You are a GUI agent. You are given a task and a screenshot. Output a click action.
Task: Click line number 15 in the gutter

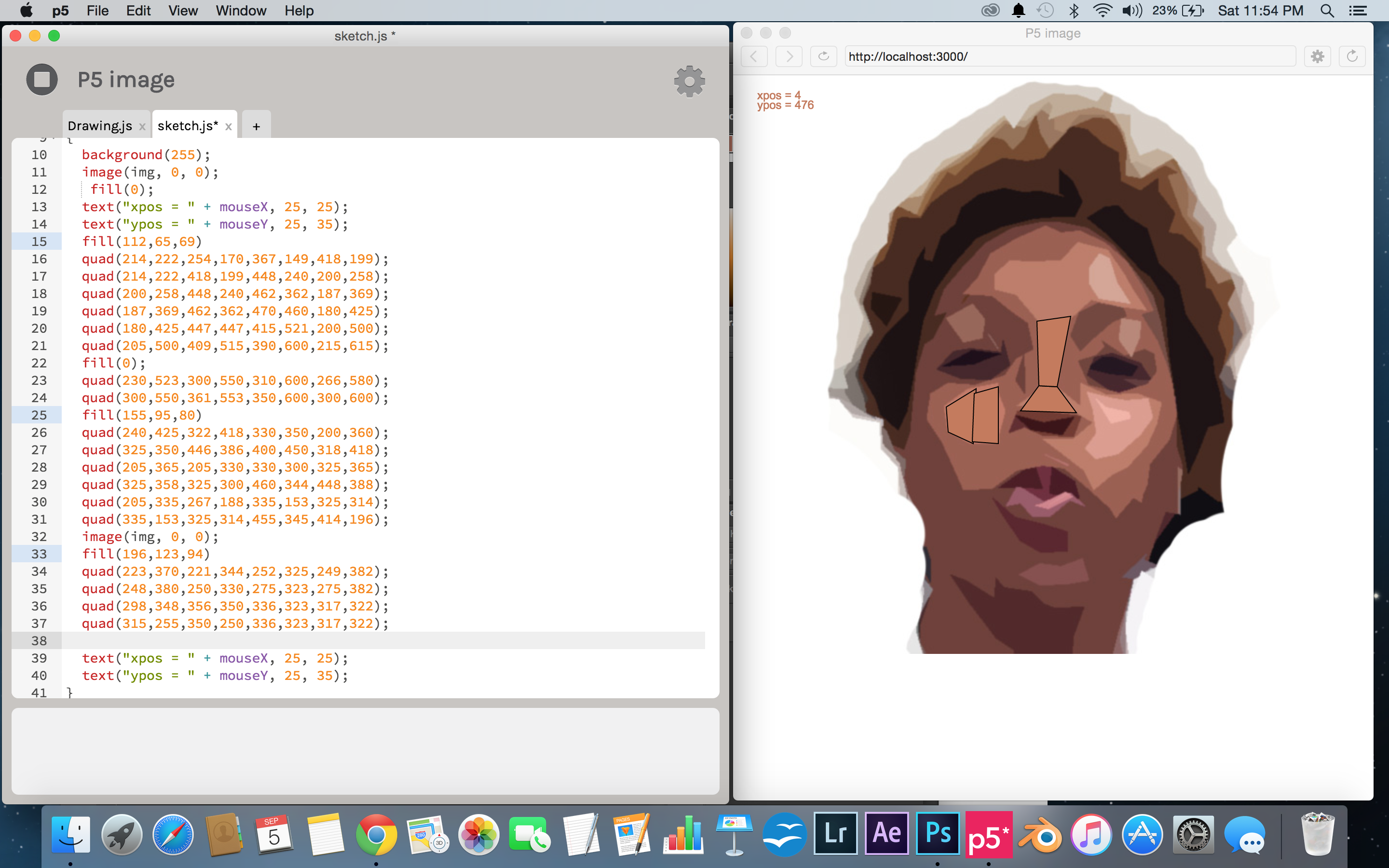[x=39, y=242]
